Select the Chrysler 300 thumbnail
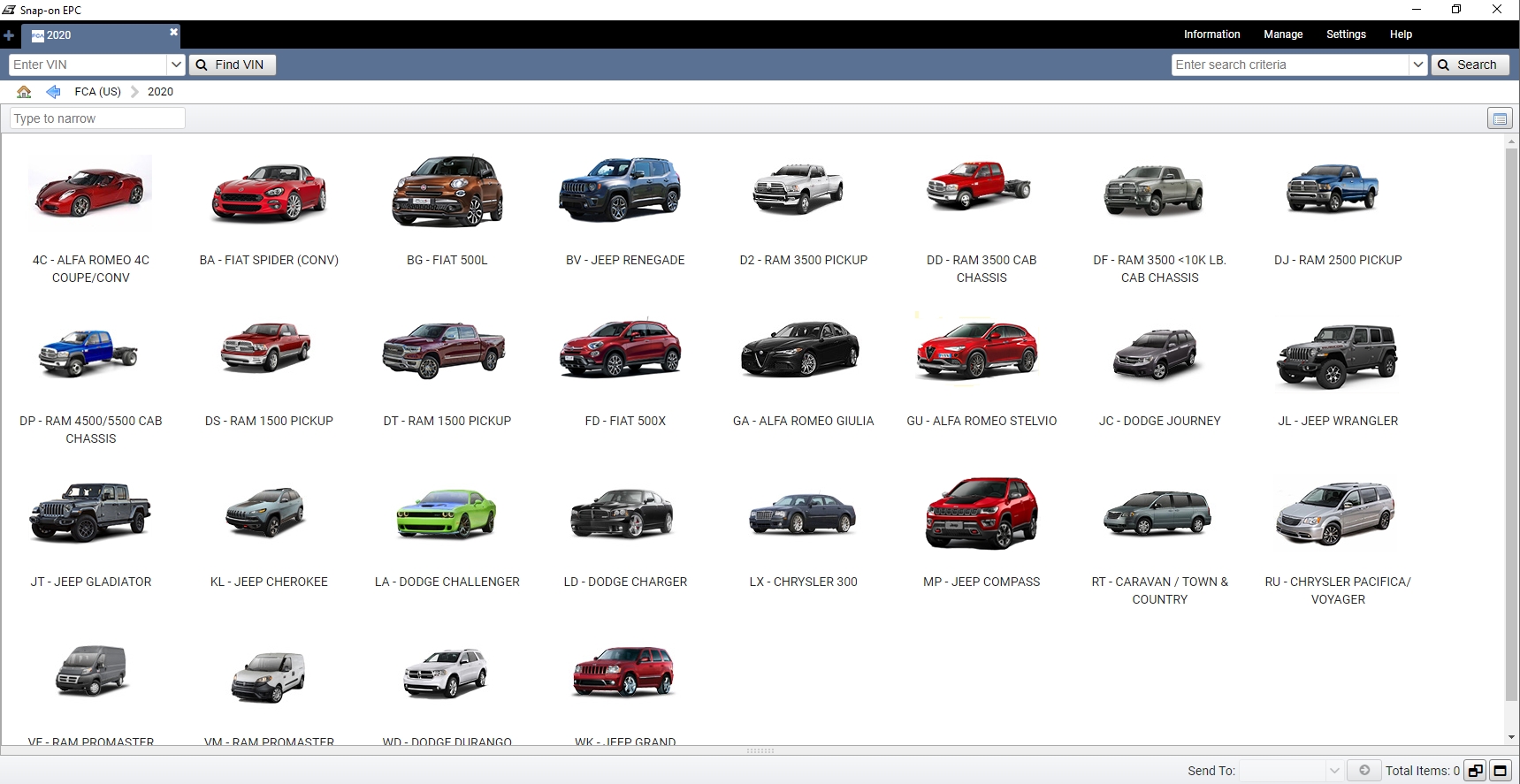This screenshot has width=1520, height=784. click(802, 514)
